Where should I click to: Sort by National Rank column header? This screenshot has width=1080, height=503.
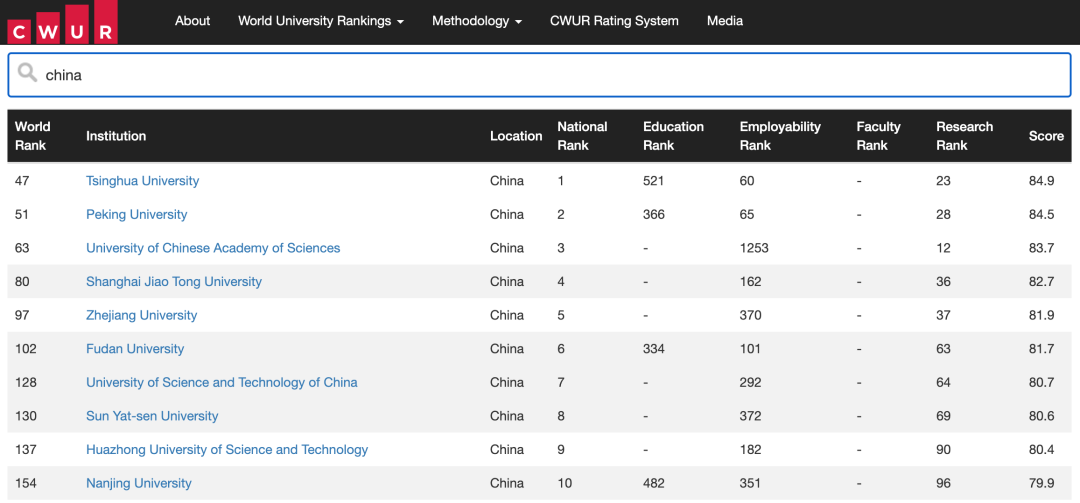pos(582,136)
